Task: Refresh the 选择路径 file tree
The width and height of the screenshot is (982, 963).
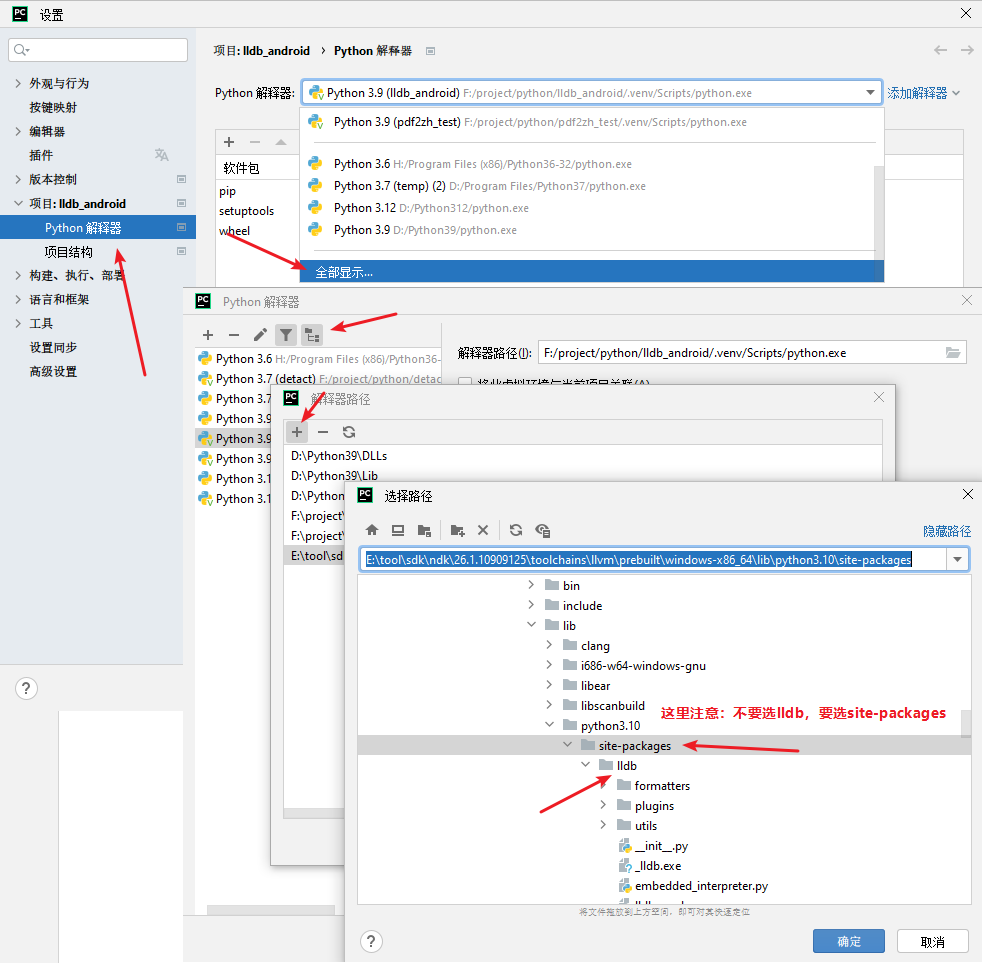Action: [x=516, y=530]
